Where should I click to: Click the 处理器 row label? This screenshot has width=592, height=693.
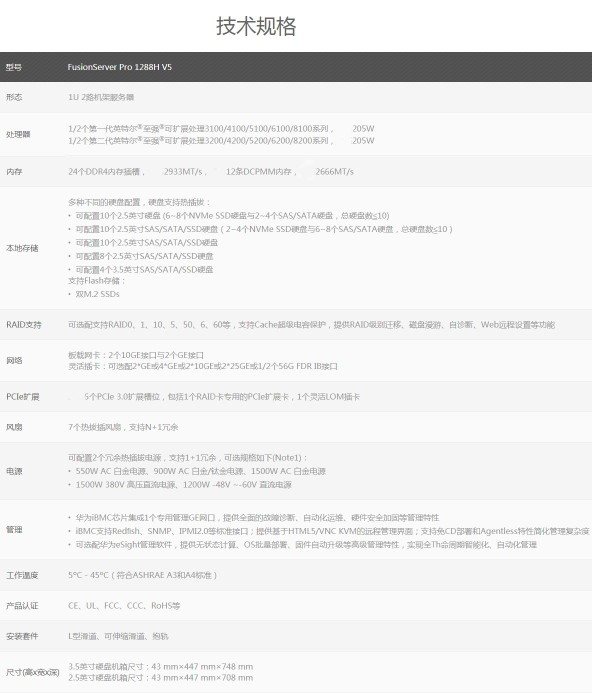tap(18, 134)
